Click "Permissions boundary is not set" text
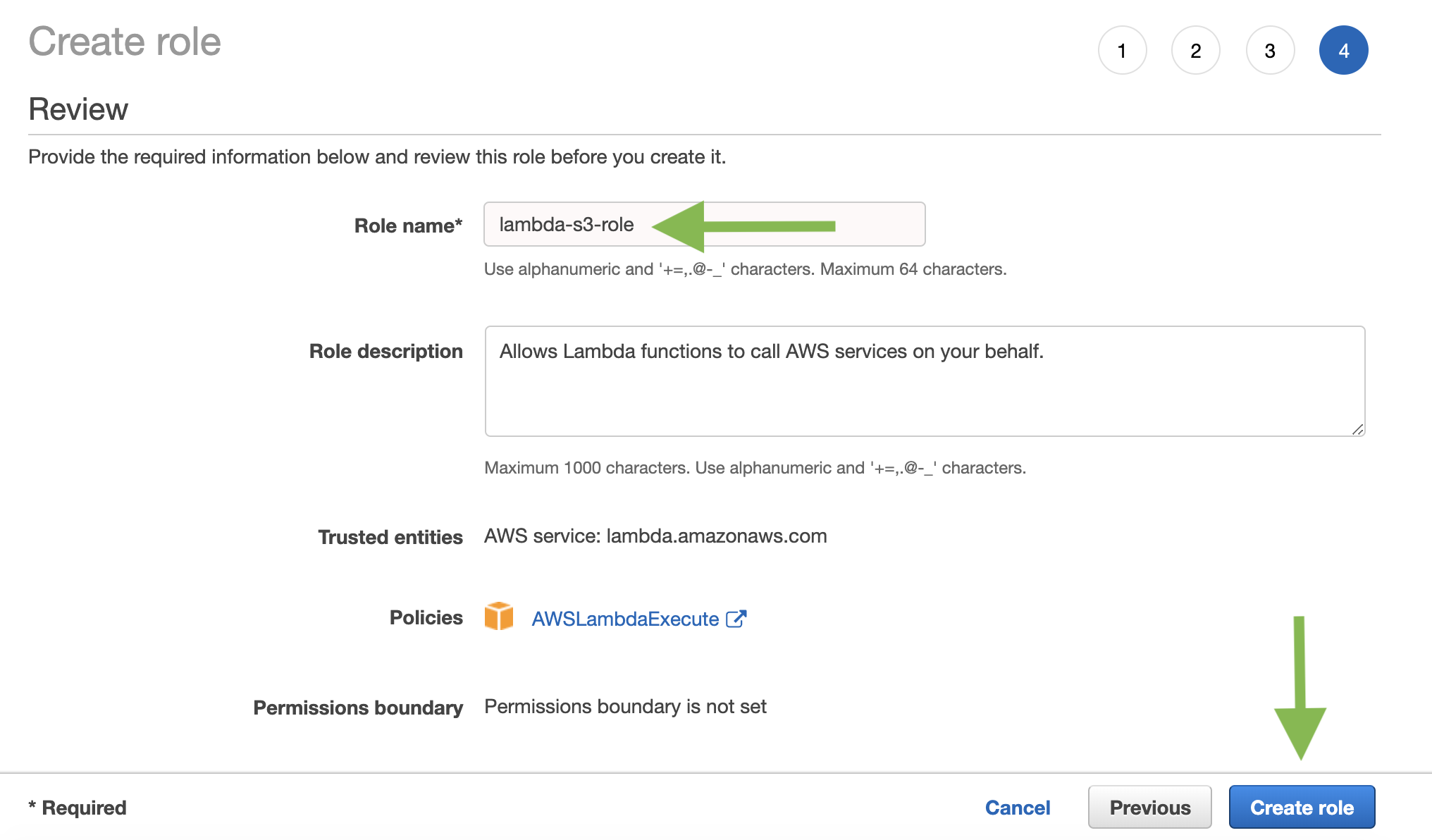This screenshot has width=1432, height=840. pyautogui.click(x=625, y=707)
